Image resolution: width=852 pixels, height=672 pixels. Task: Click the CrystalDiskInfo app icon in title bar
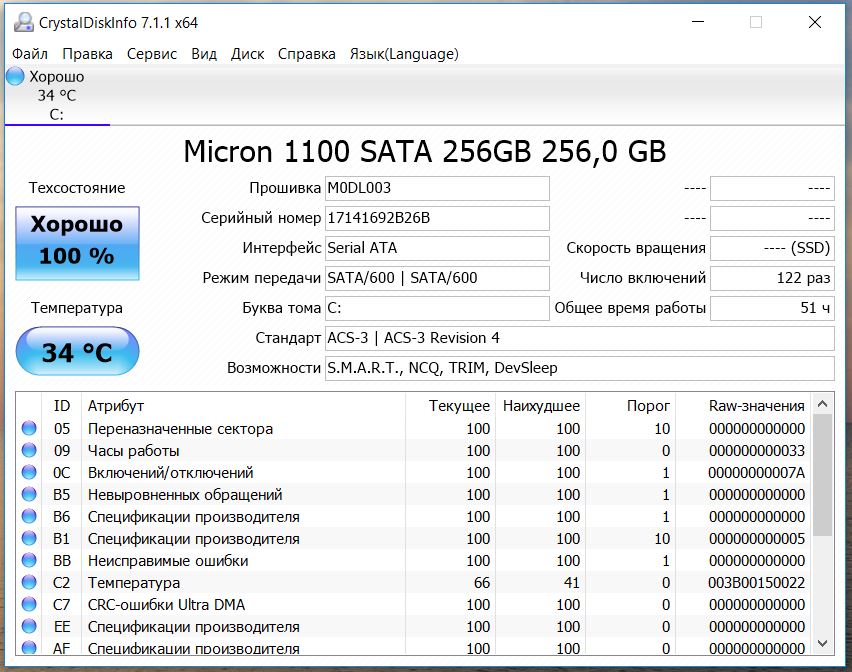(x=23, y=22)
